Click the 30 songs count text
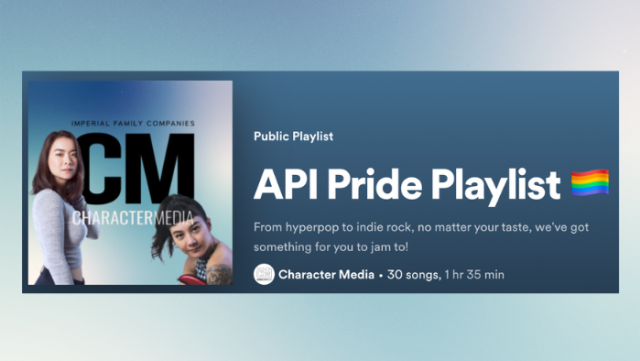640x361 pixels. 413,274
